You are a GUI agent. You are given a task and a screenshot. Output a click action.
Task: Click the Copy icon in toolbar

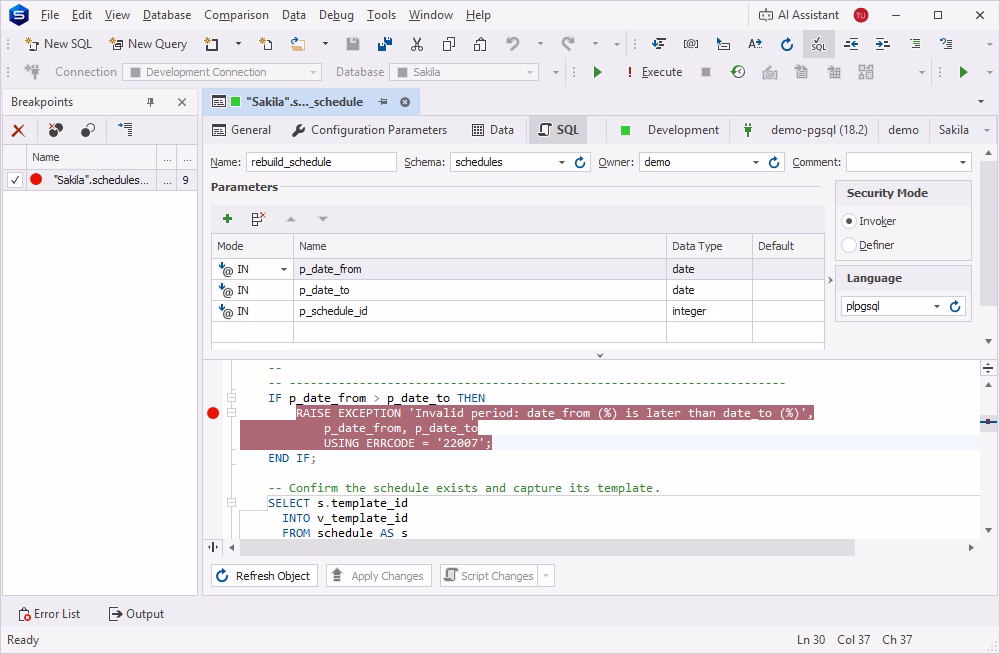[449, 44]
